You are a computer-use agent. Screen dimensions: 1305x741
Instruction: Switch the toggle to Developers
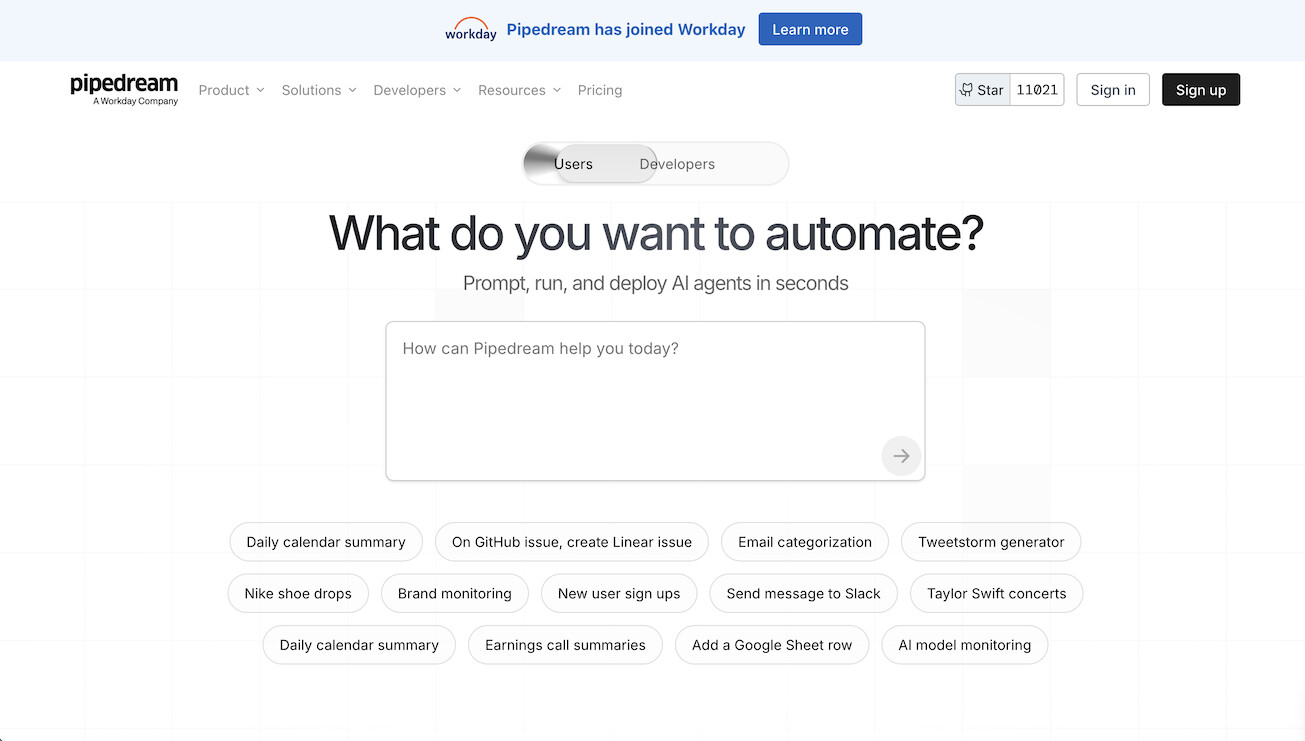(x=677, y=164)
